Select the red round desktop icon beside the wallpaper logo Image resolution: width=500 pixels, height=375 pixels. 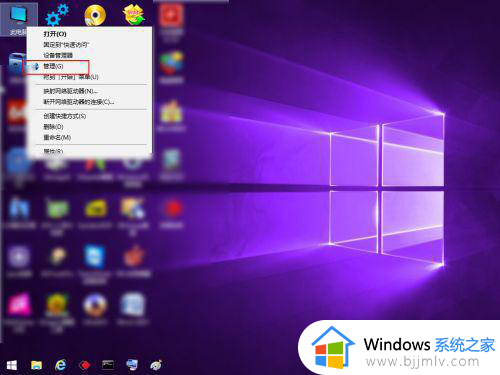(173, 208)
